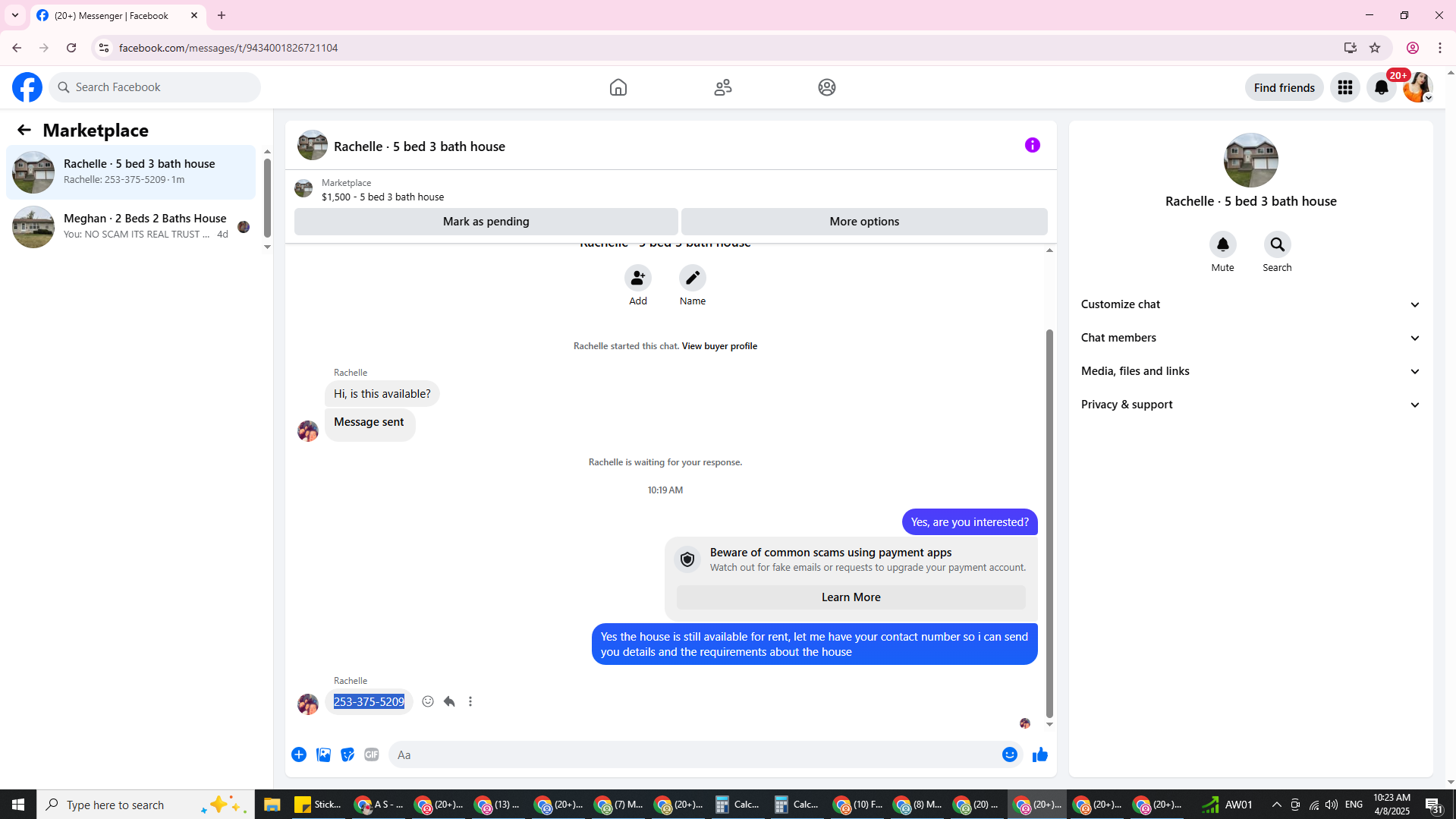Viewport: 1456px width, 819px height.
Task: Open Windows Start menu
Action: point(18,805)
